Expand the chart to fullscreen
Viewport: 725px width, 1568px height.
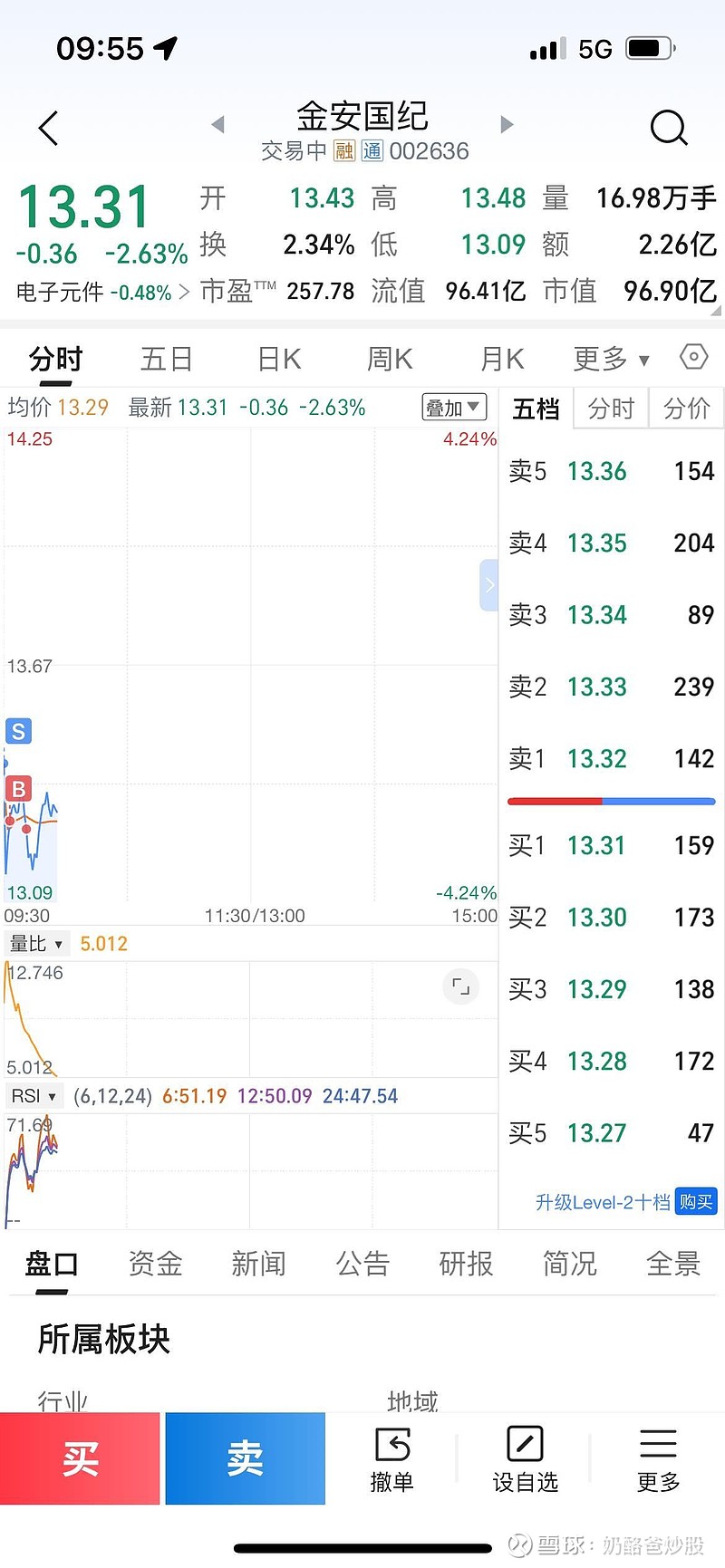click(x=460, y=986)
